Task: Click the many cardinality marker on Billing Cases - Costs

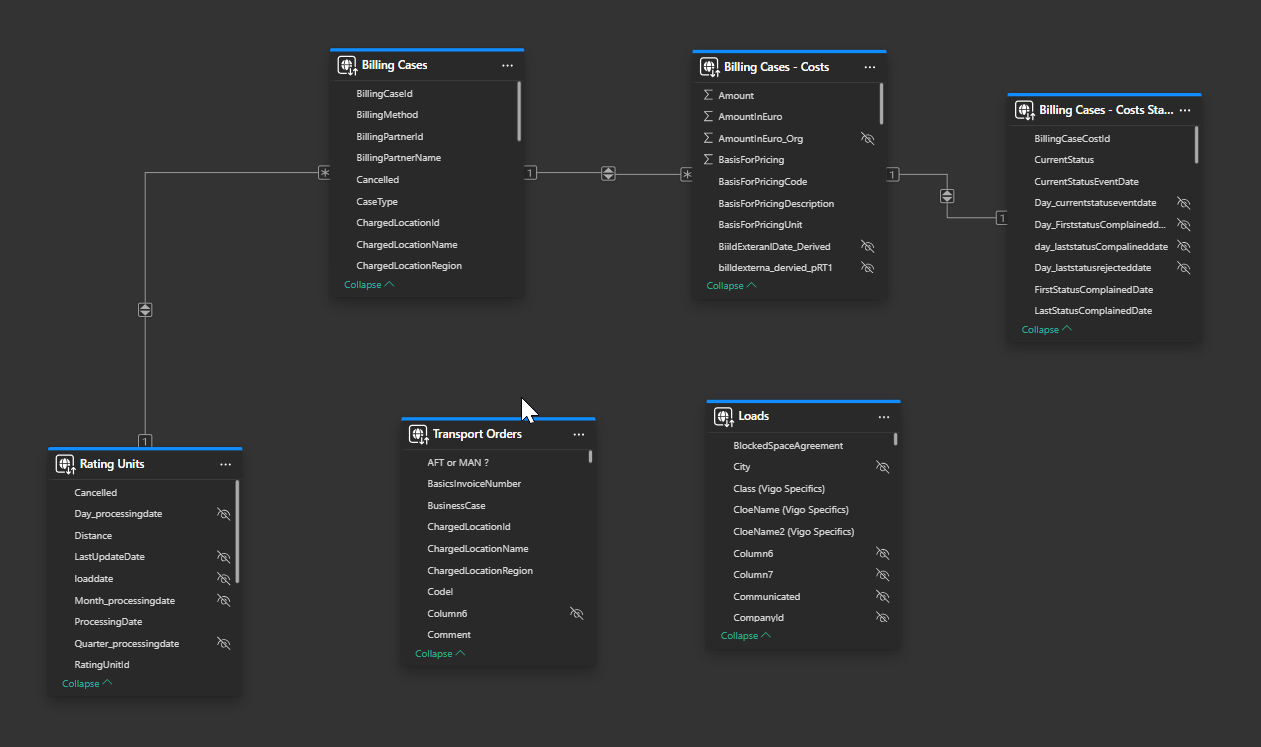Action: tap(686, 175)
